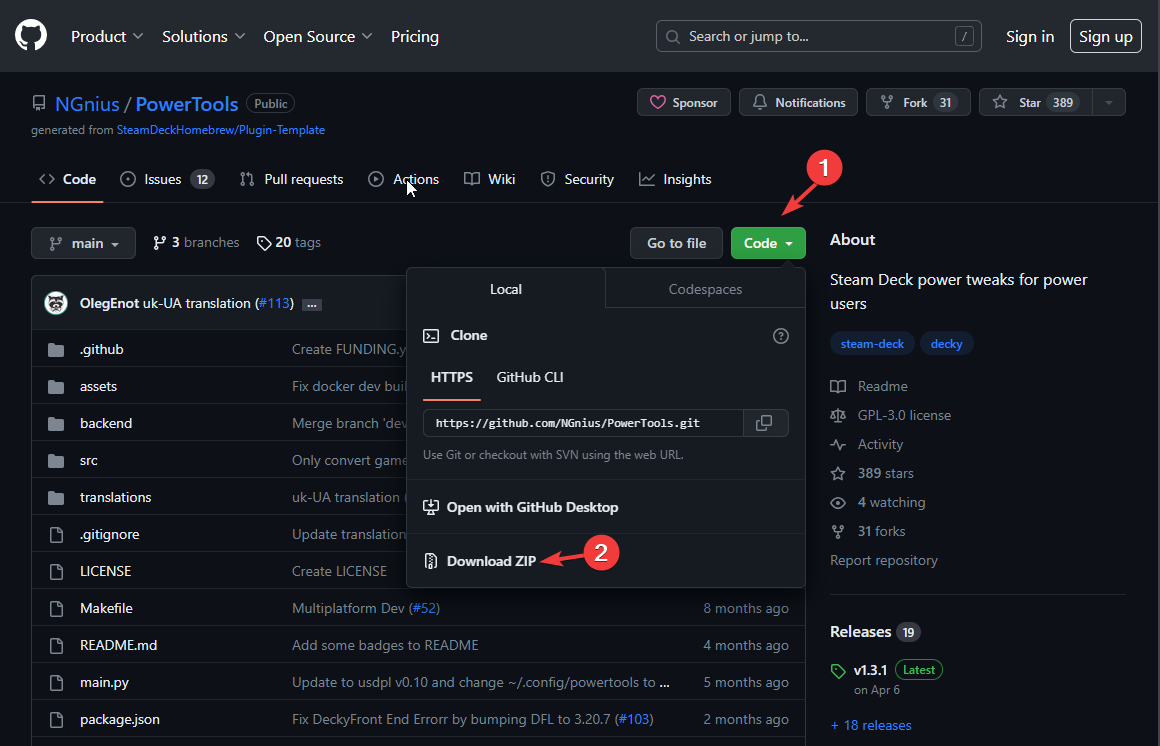View the 31 forks link
The image size is (1160, 746).
pos(868,531)
